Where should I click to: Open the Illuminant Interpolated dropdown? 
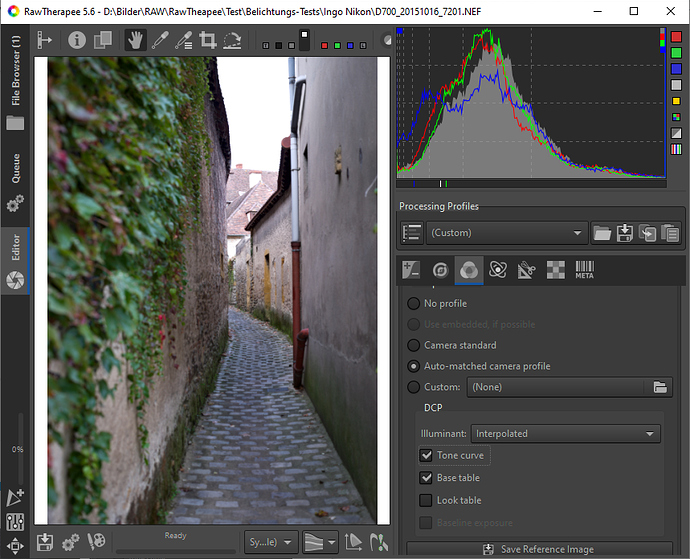(x=565, y=434)
